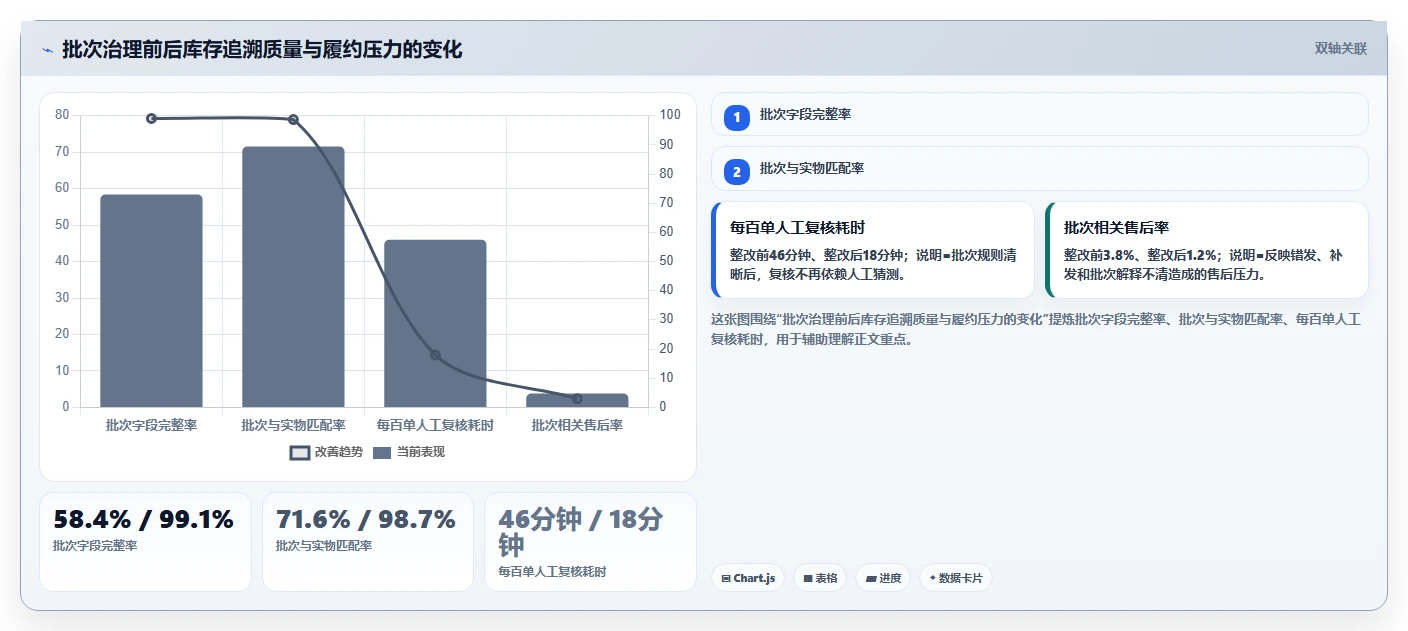Select the 批次相关售后率 bar

pyautogui.click(x=577, y=400)
